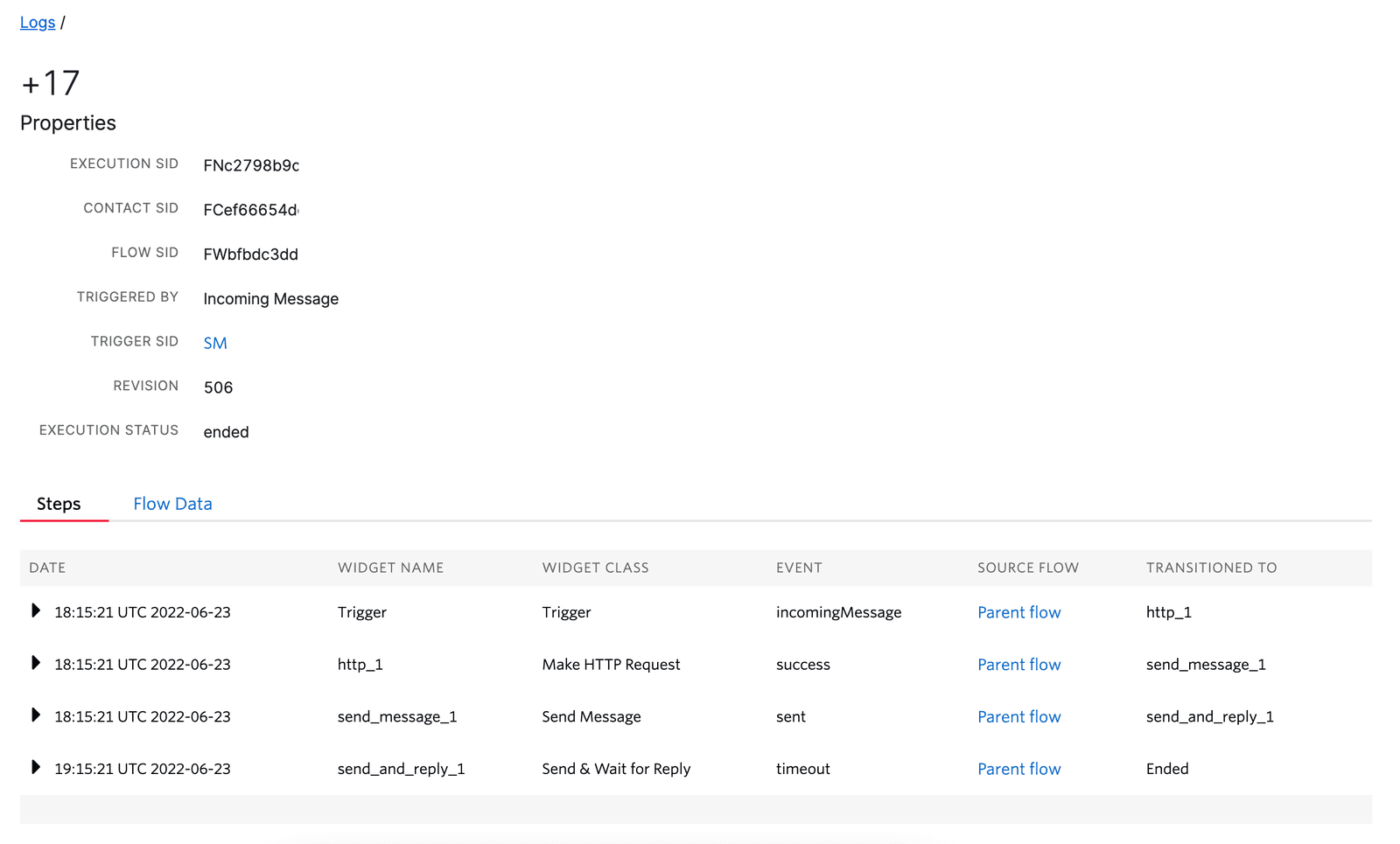Viewport: 1400px width, 844px height.
Task: Click the SOURCE FLOW column header
Action: tap(1027, 568)
